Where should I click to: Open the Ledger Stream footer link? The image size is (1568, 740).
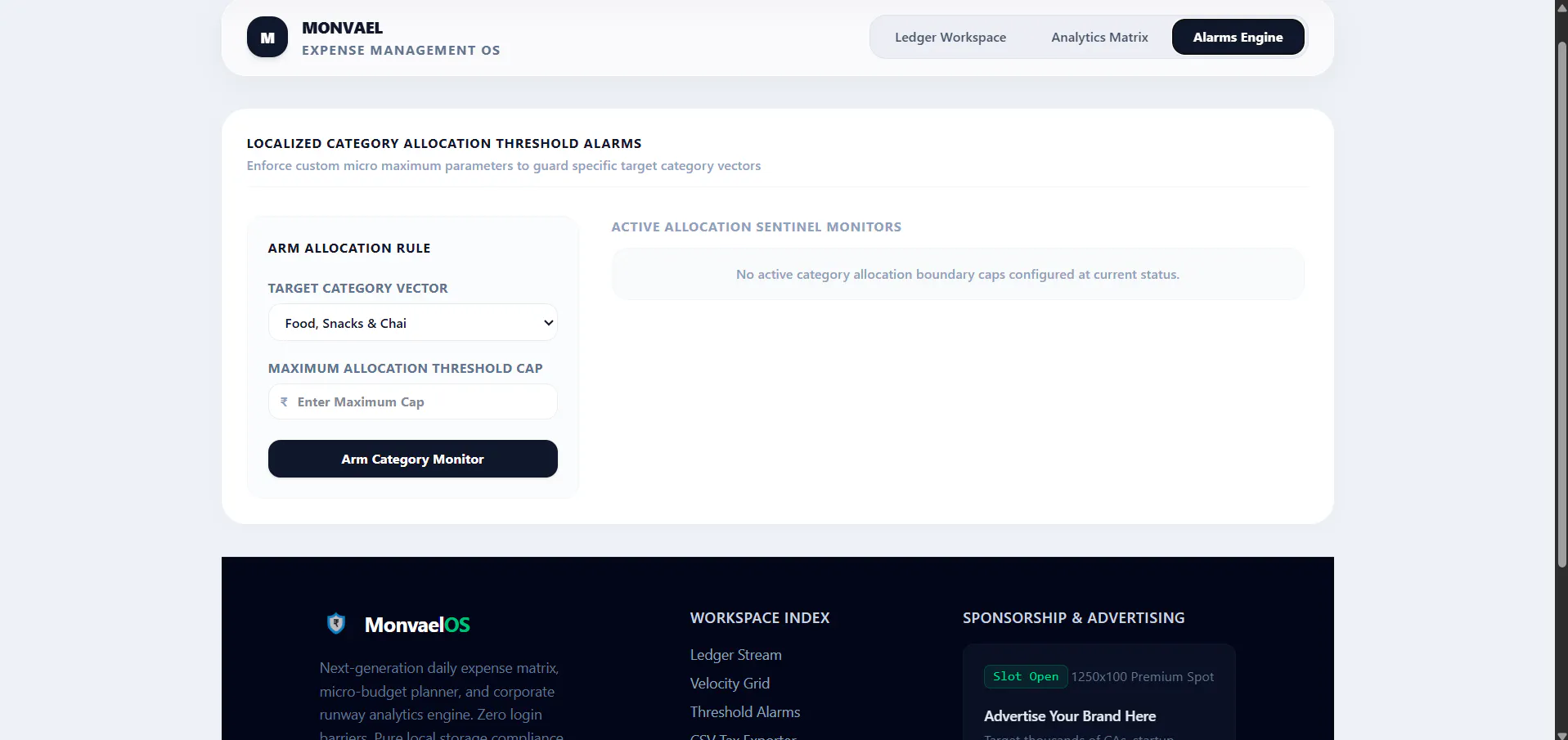tap(735, 655)
